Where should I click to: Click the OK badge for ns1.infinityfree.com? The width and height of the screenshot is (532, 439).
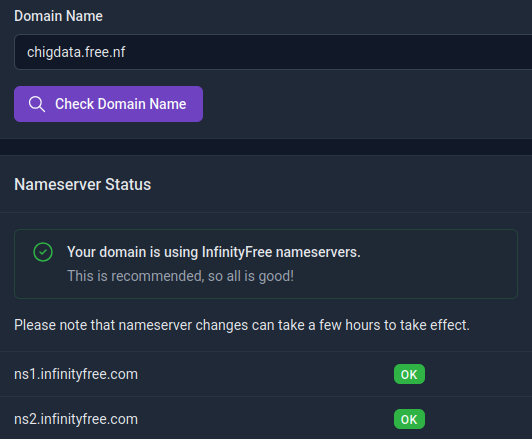tap(409, 374)
